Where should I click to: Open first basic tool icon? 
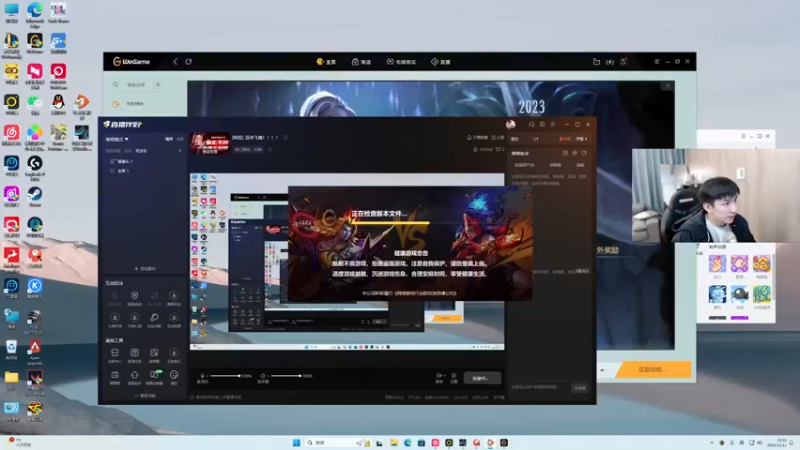[x=115, y=355]
